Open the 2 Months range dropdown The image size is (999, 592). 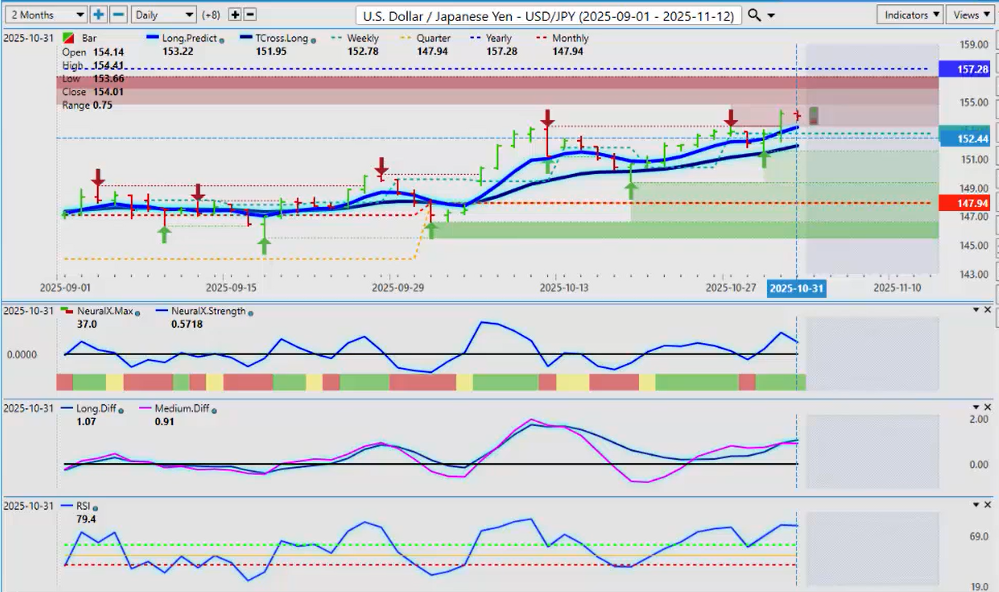(44, 15)
